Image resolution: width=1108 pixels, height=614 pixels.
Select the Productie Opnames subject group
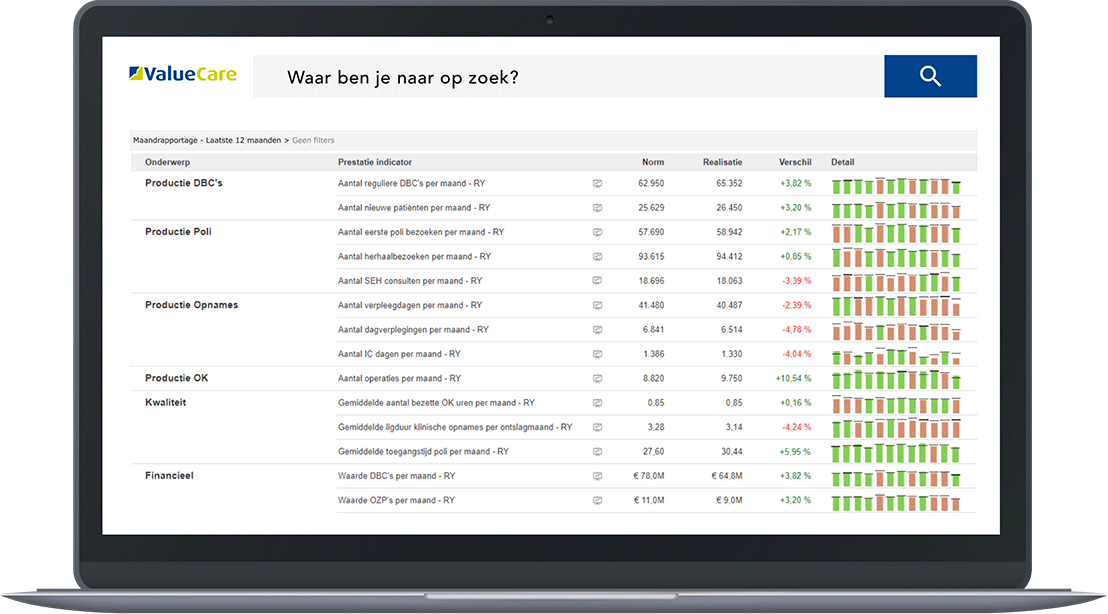(x=191, y=305)
